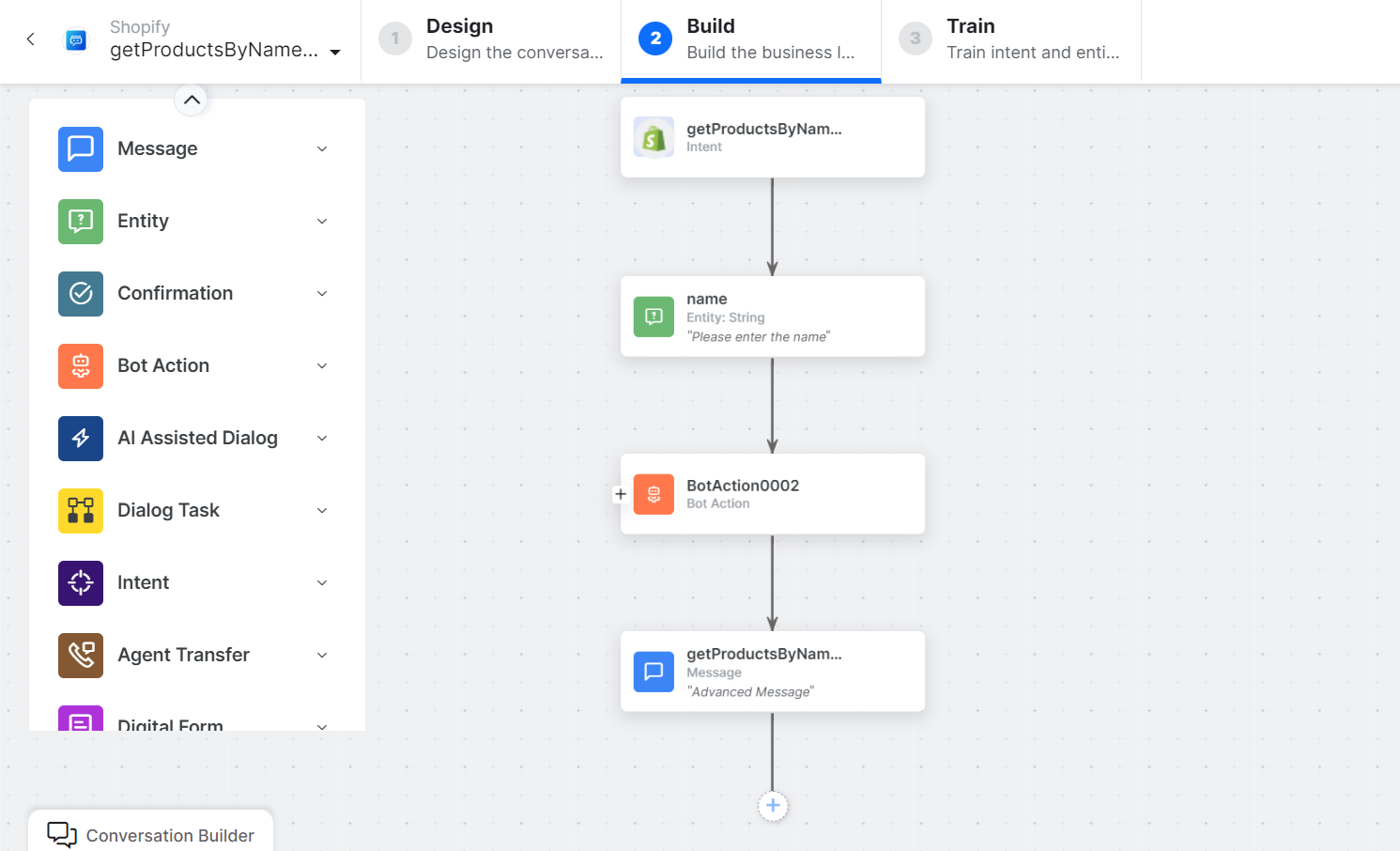Expand the Message node options chevron

pyautogui.click(x=322, y=149)
